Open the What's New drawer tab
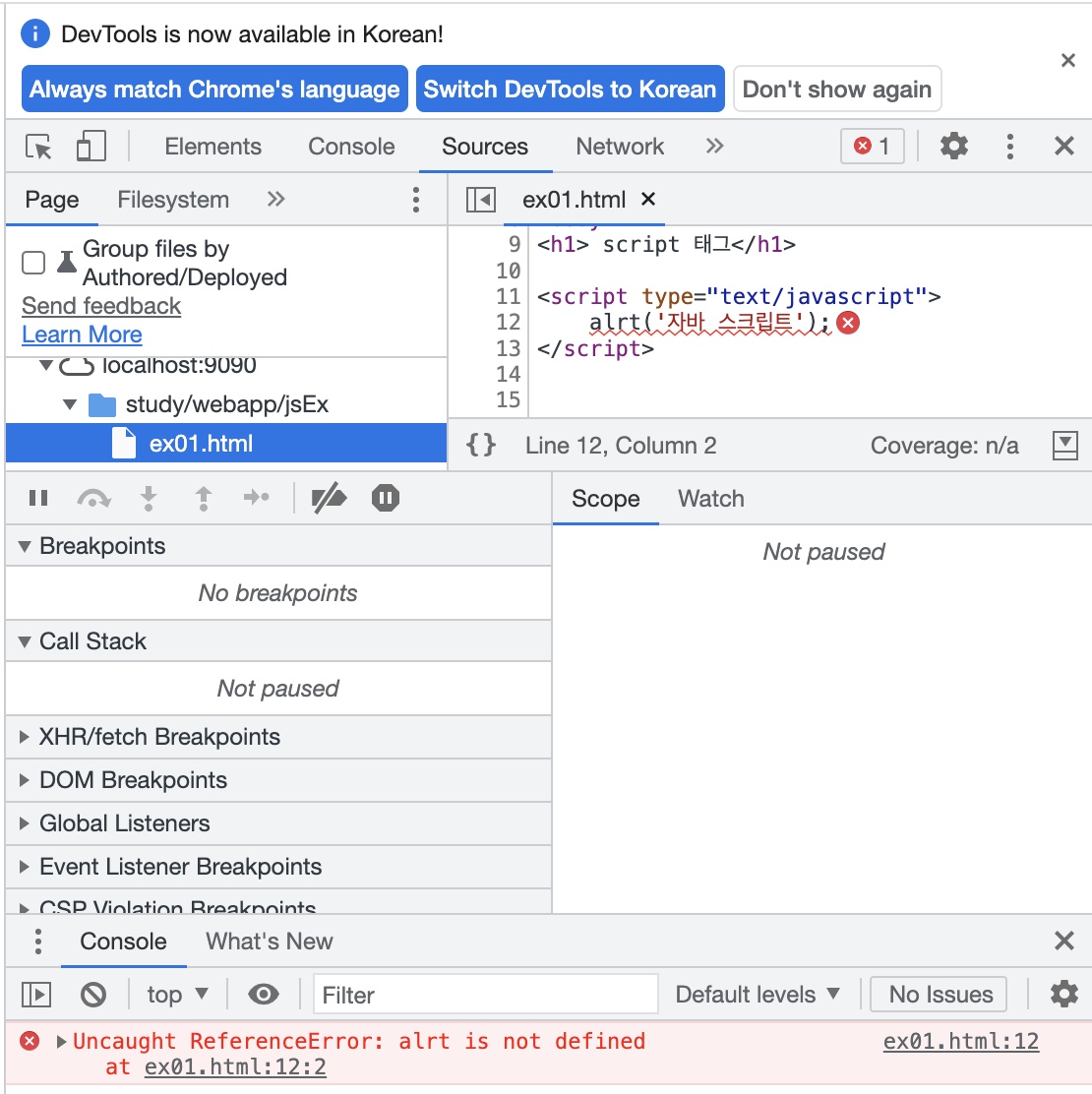Viewport: 1092px width, 1094px height. [x=270, y=942]
